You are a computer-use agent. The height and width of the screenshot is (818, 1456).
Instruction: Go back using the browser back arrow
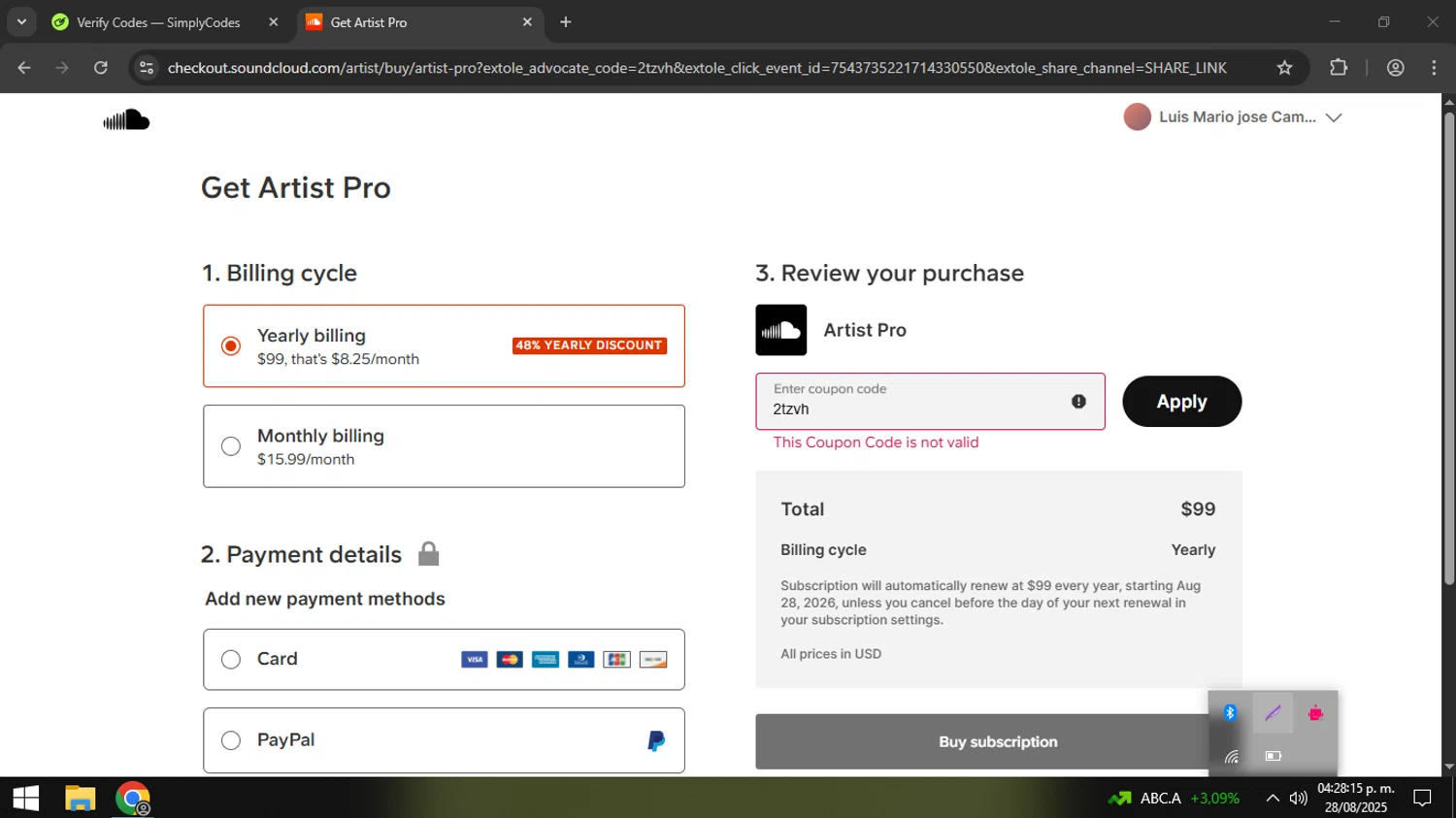point(24,68)
